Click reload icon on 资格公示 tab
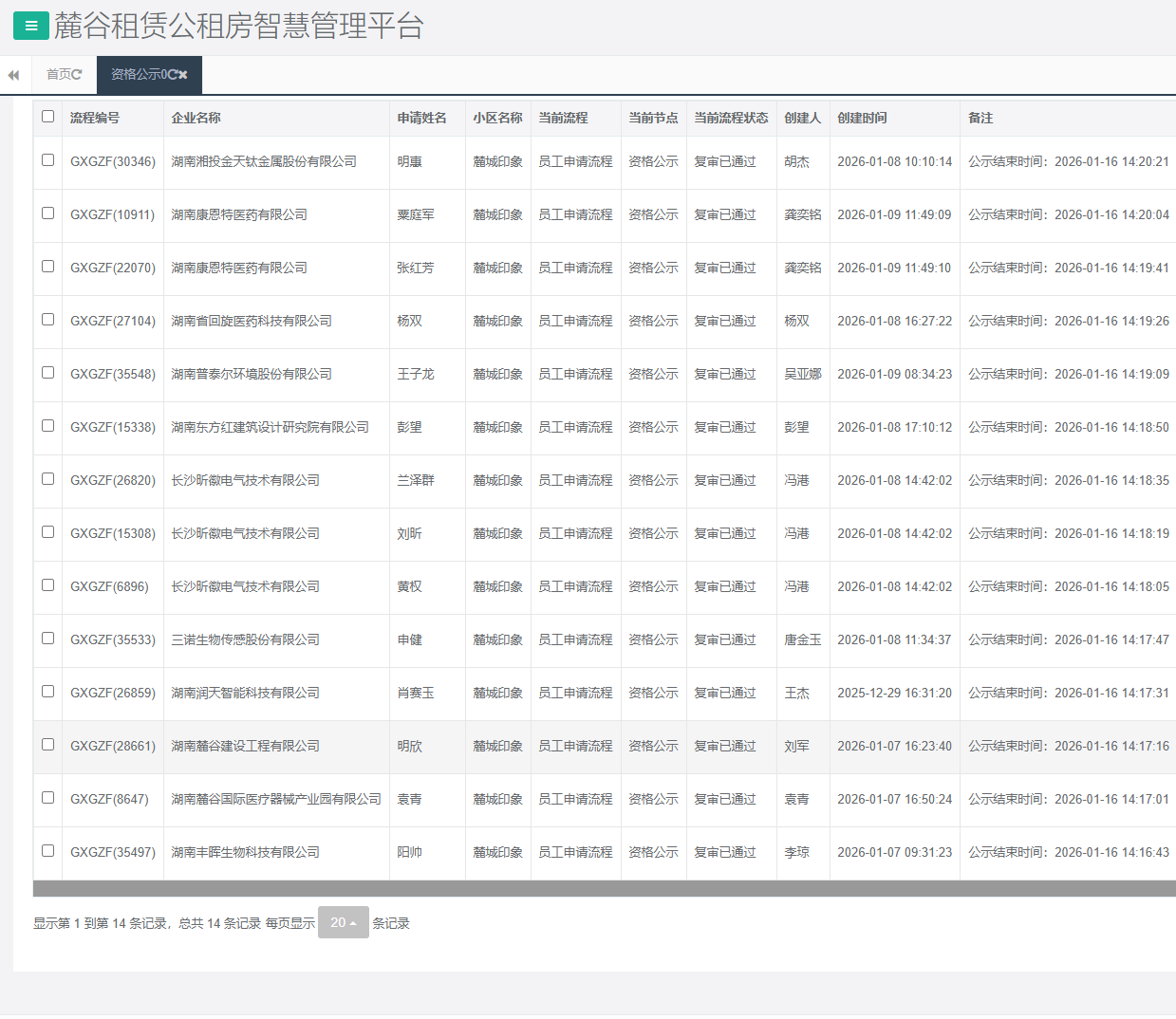Image resolution: width=1176 pixels, height=1019 pixels. pyautogui.click(x=172, y=75)
